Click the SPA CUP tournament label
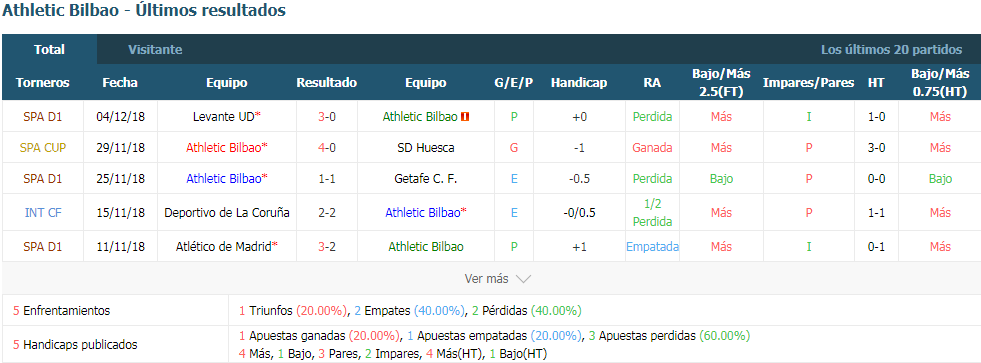The image size is (981, 363). click(43, 148)
